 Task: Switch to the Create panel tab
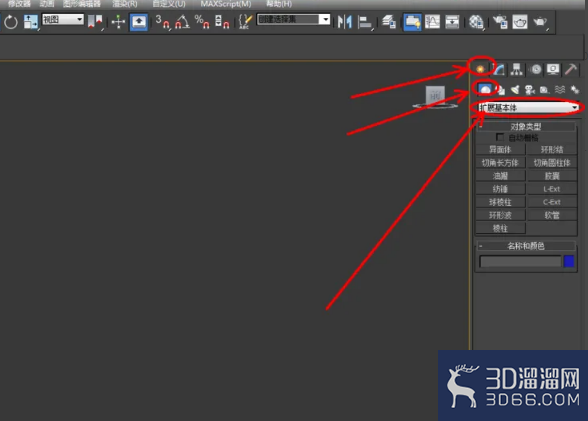pos(480,69)
